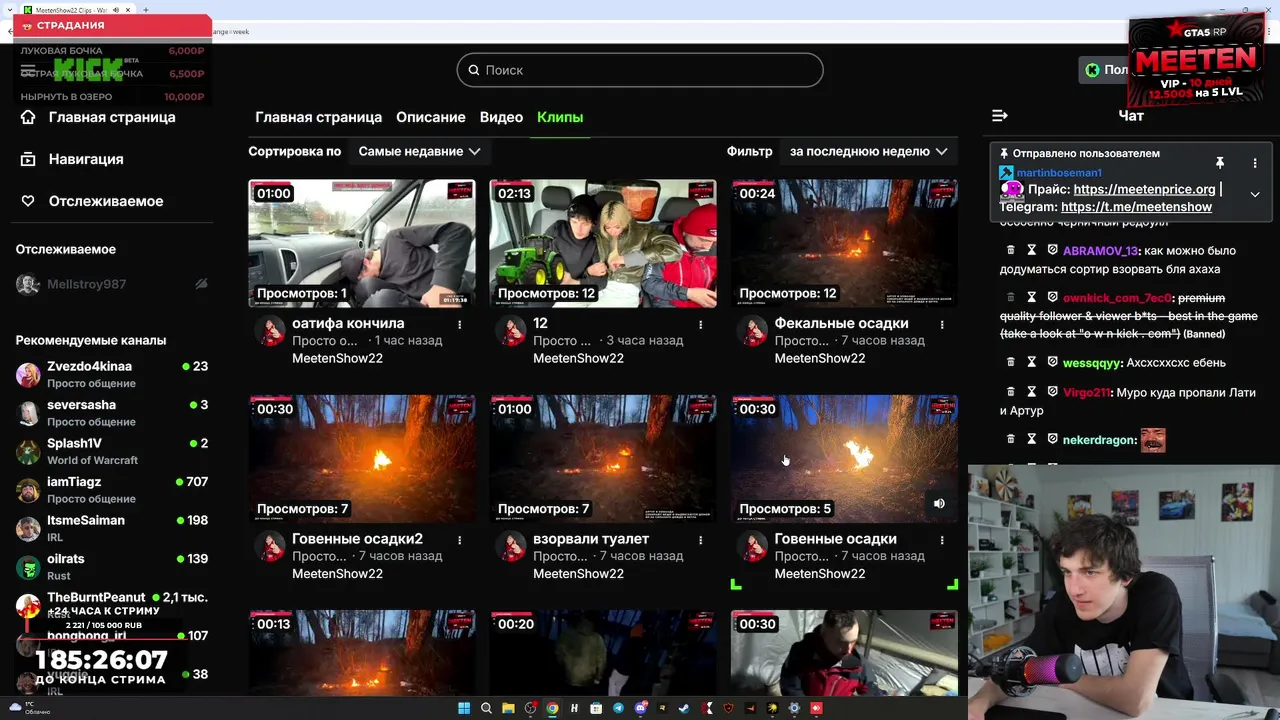Open File Explorer from the taskbar
The width and height of the screenshot is (1280, 720).
(x=508, y=708)
